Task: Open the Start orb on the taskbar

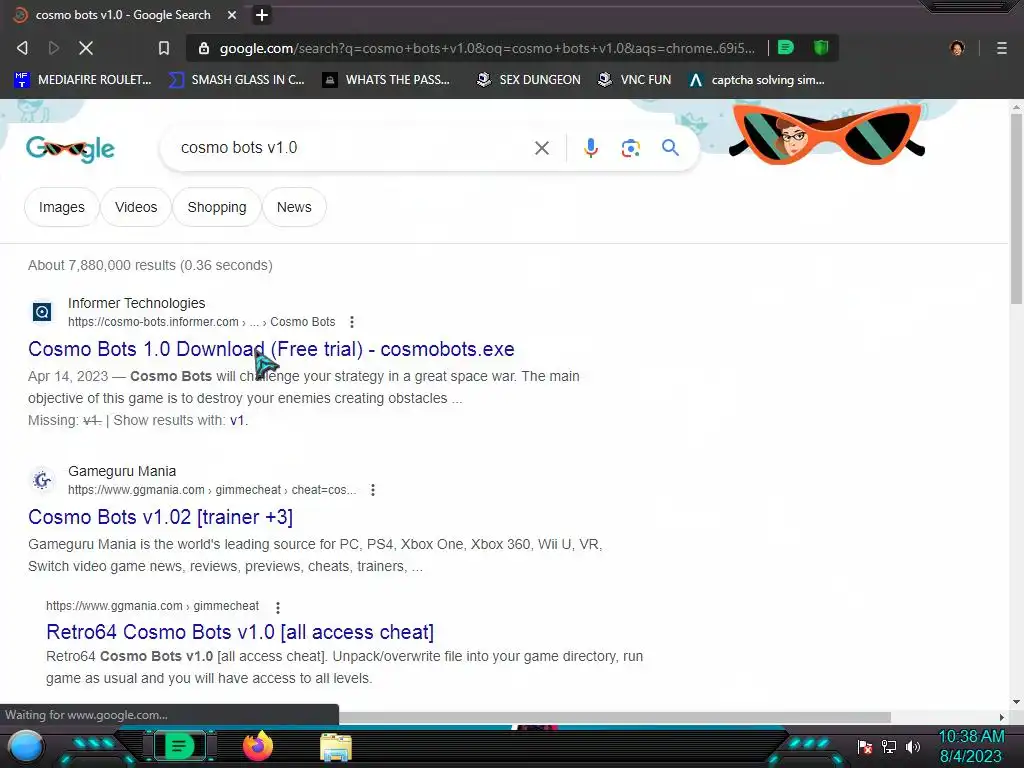Action: pos(26,747)
